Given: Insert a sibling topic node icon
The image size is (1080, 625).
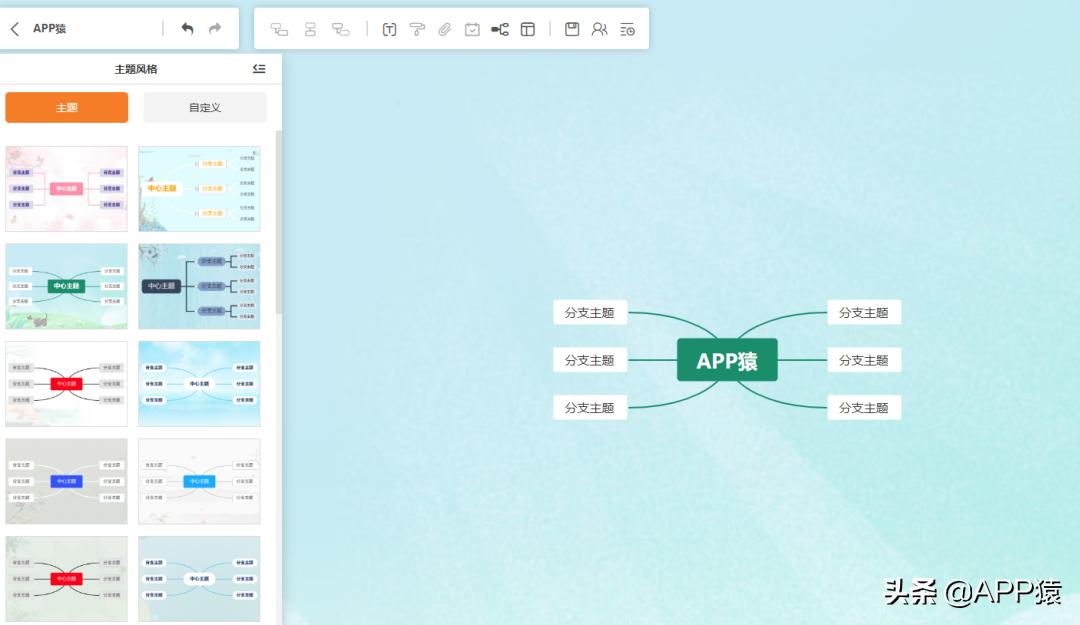Looking at the screenshot, I should (x=310, y=29).
